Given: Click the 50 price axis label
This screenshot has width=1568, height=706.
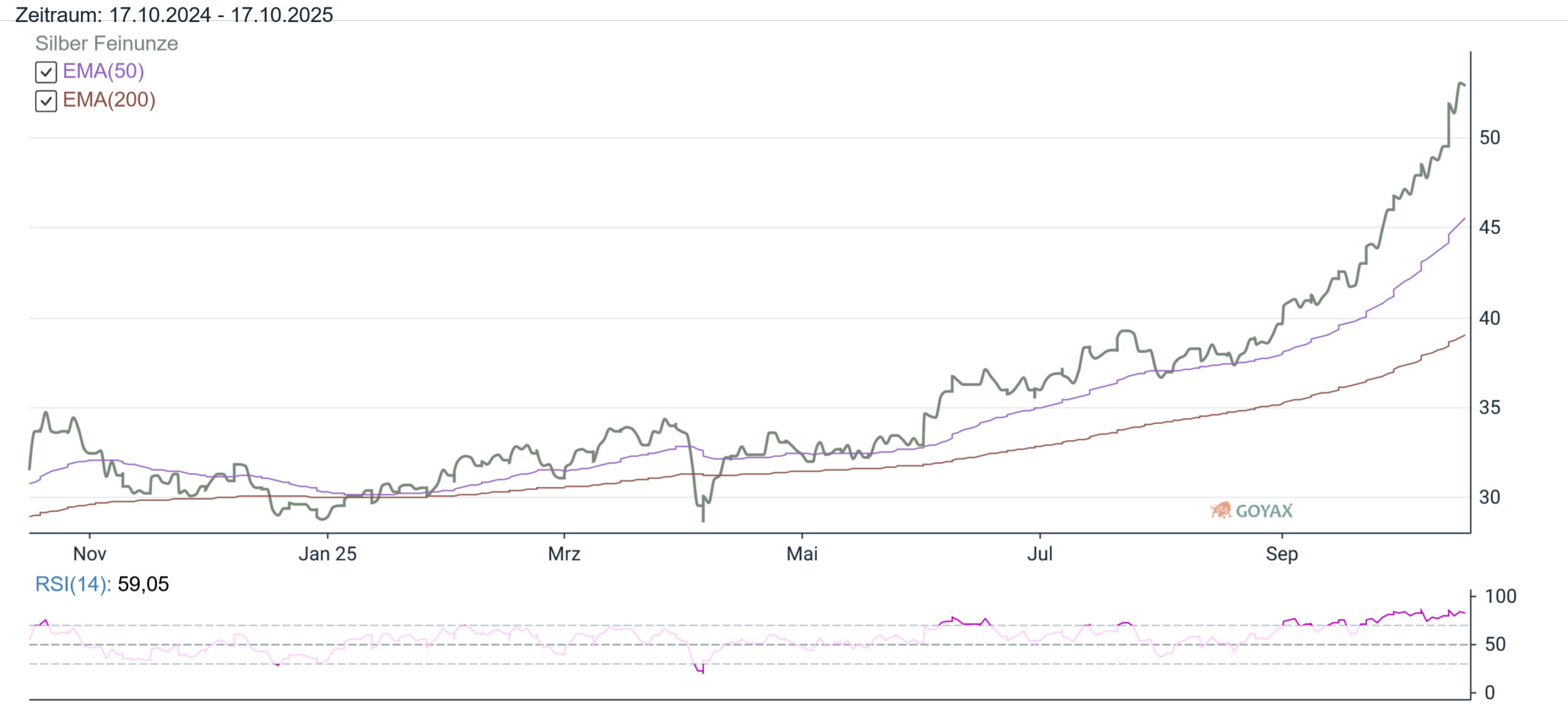Looking at the screenshot, I should point(1490,138).
